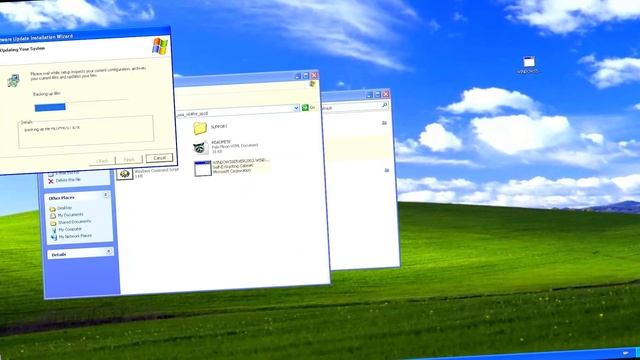The image size is (640, 360).
Task: Go to Desktop in Other Places
Action: (64, 208)
